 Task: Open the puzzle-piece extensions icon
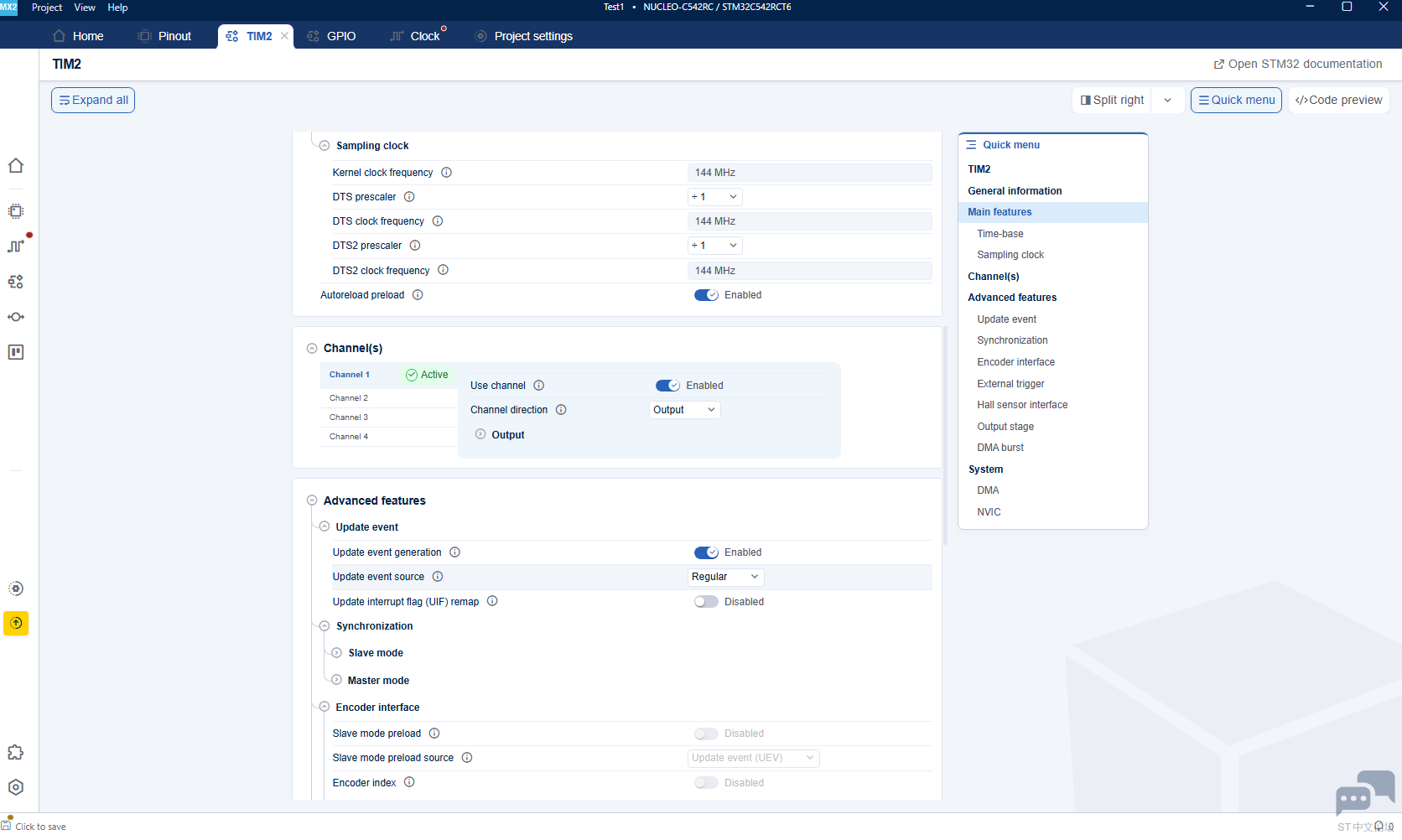pos(16,752)
